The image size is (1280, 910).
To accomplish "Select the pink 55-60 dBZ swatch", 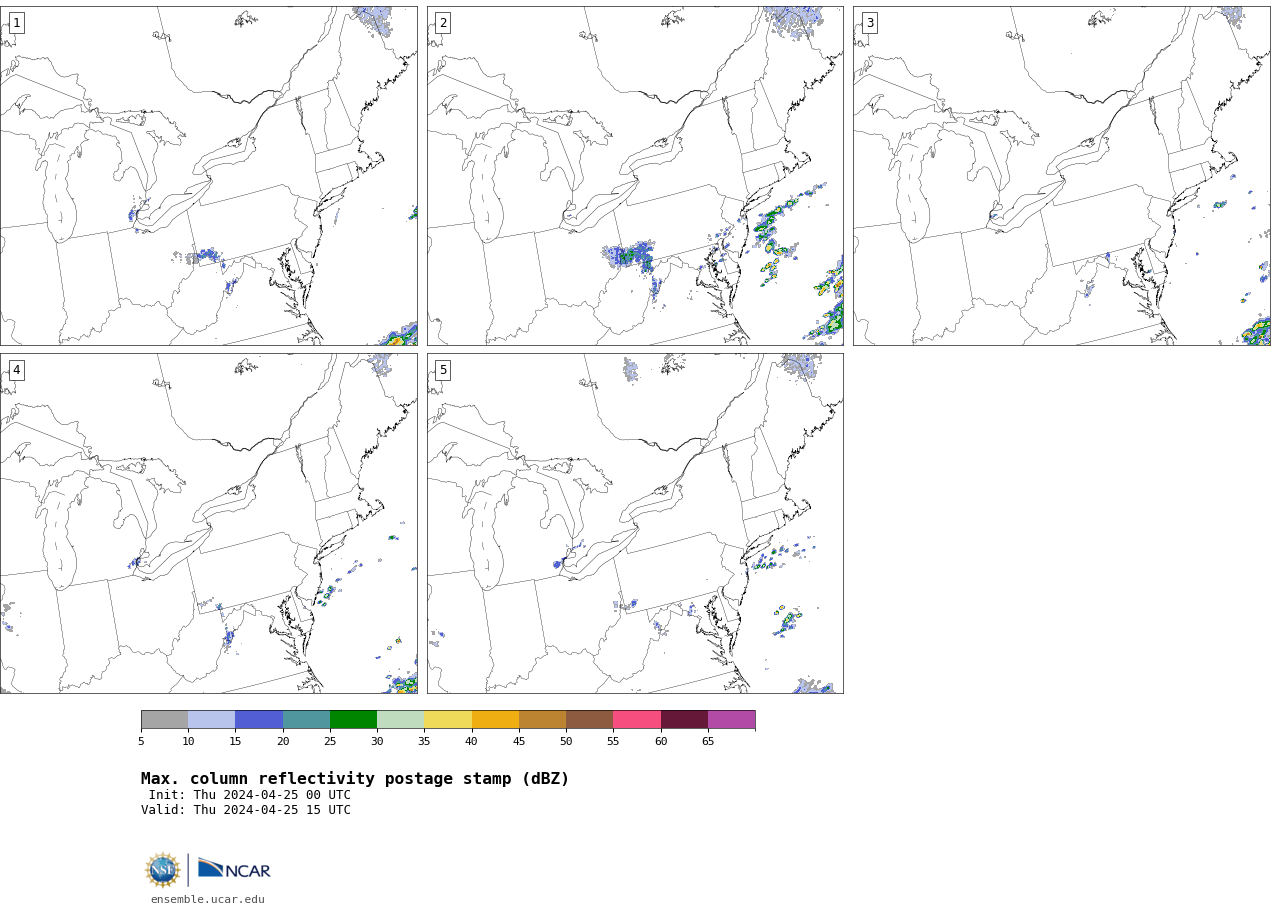I will tap(637, 720).
